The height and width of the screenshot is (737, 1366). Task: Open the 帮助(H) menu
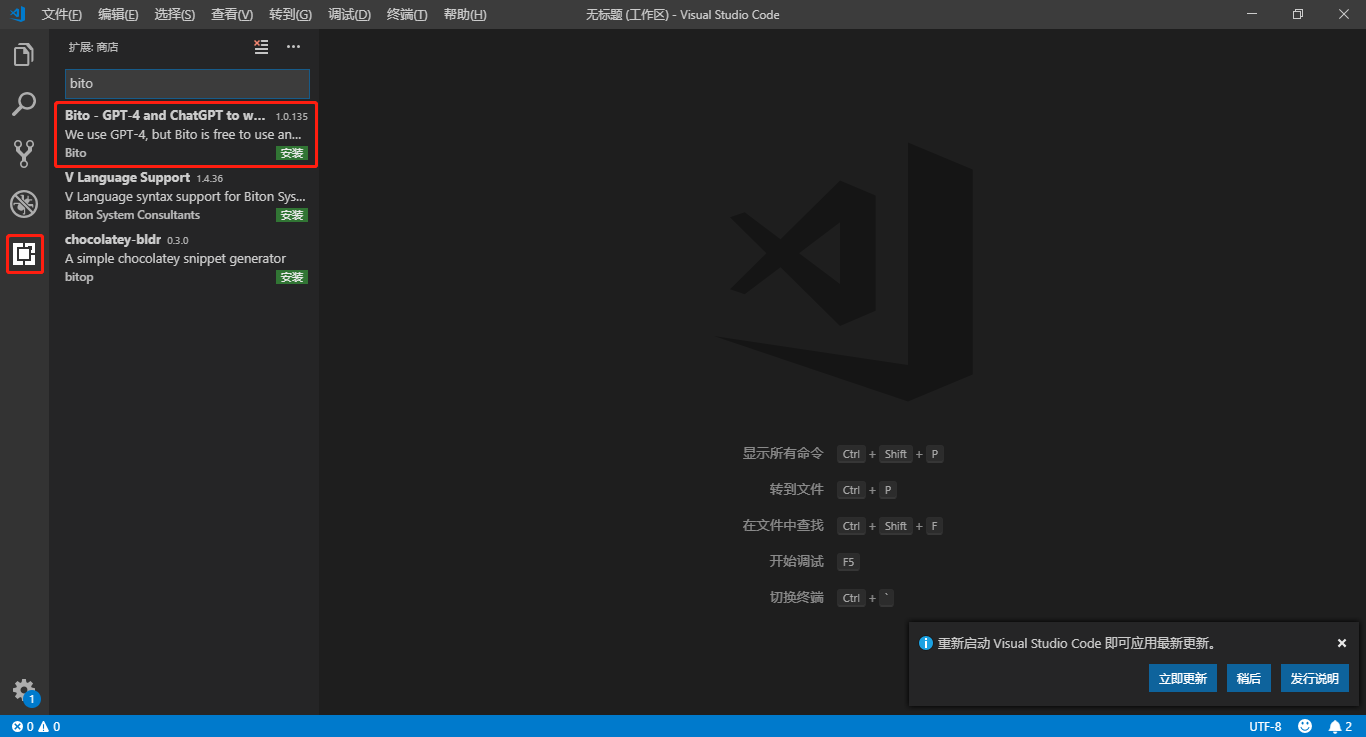(x=465, y=15)
